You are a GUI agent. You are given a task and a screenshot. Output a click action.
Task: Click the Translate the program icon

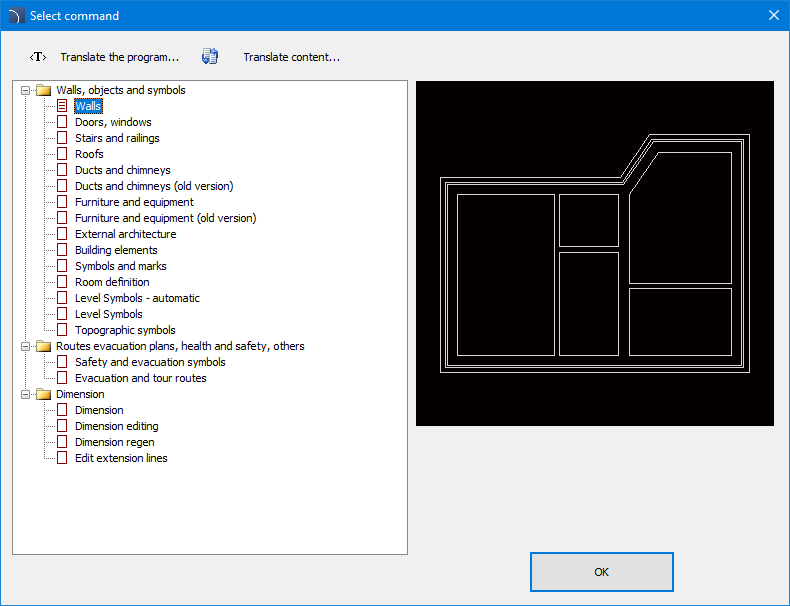tap(38, 57)
